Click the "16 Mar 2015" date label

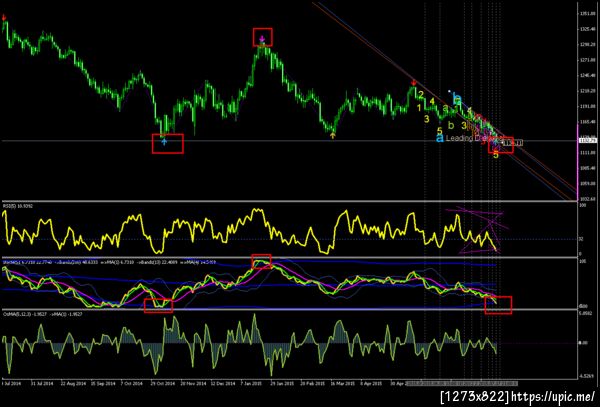[343, 383]
